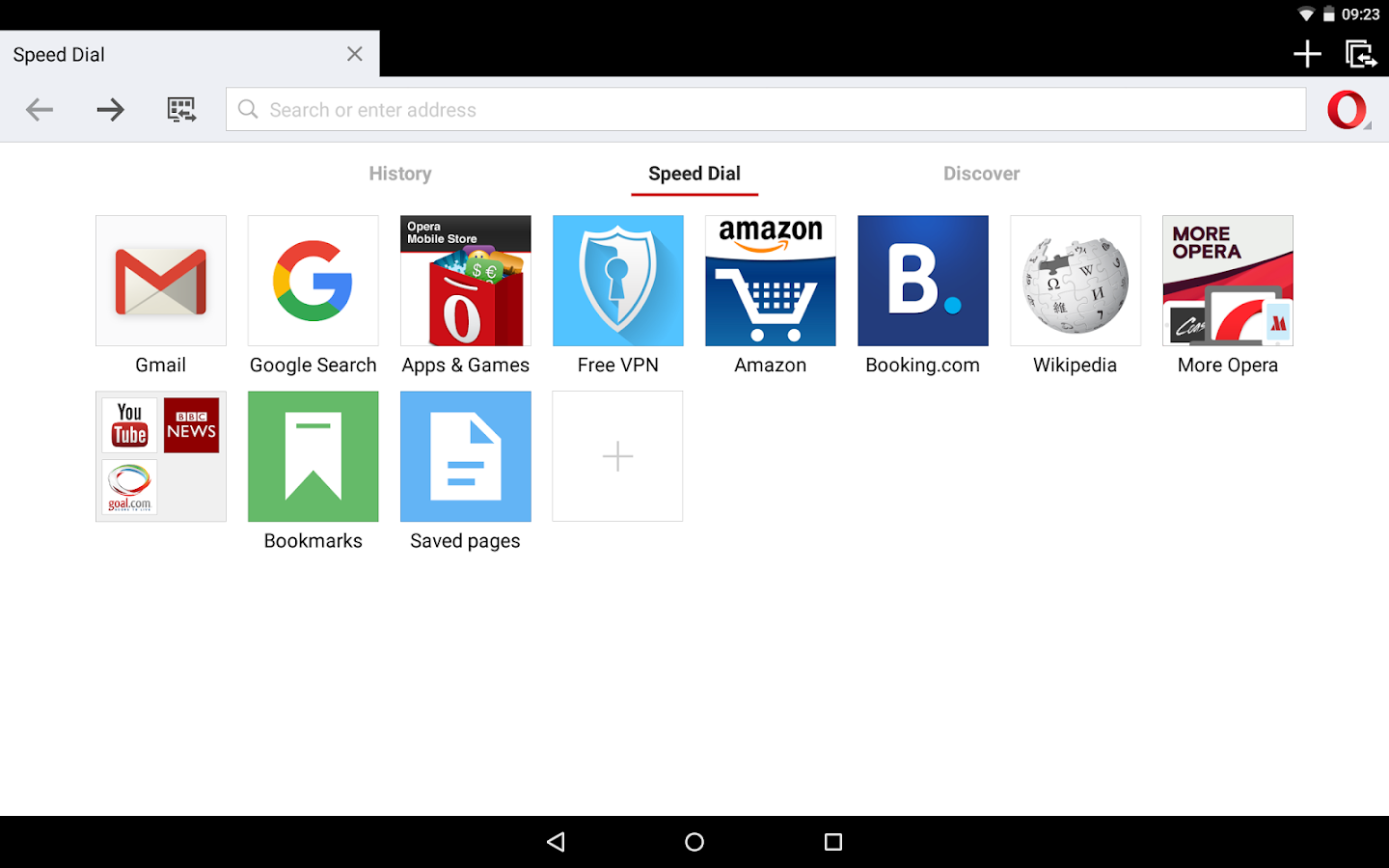1389x868 pixels.
Task: Switch to the History tab
Action: [x=400, y=174]
